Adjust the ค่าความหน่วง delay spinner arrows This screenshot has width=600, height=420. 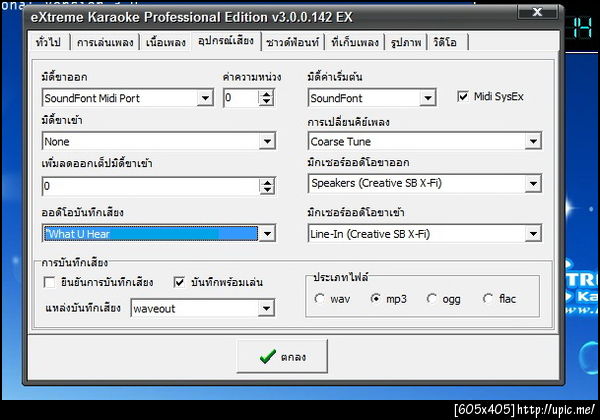[266, 98]
